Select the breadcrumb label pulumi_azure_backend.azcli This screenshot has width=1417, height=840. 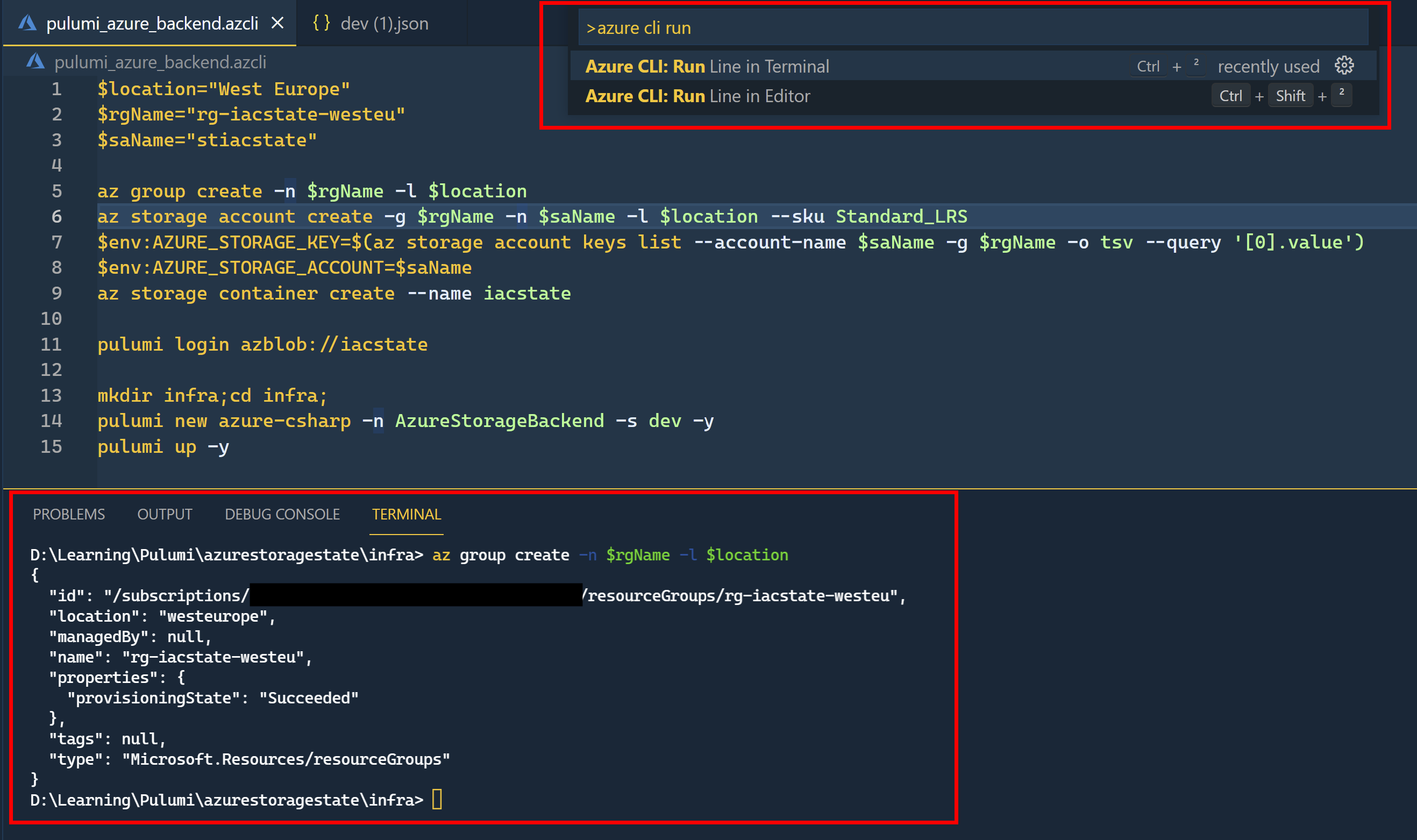(160, 61)
